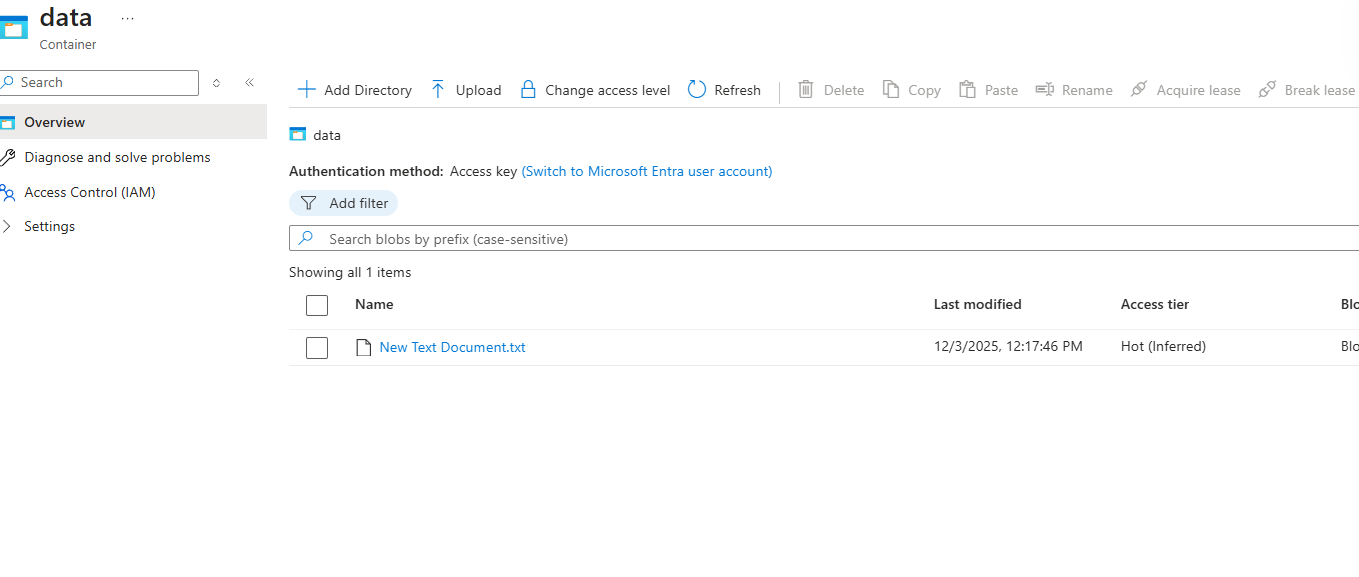
Task: Select all blobs with header checkbox
Action: tap(317, 305)
